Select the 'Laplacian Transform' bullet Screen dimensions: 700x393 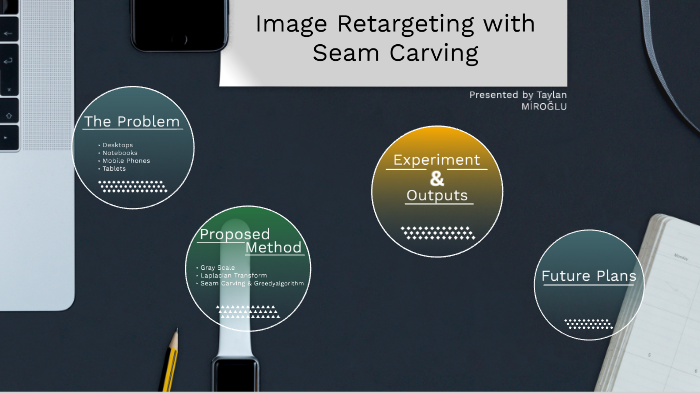click(233, 276)
